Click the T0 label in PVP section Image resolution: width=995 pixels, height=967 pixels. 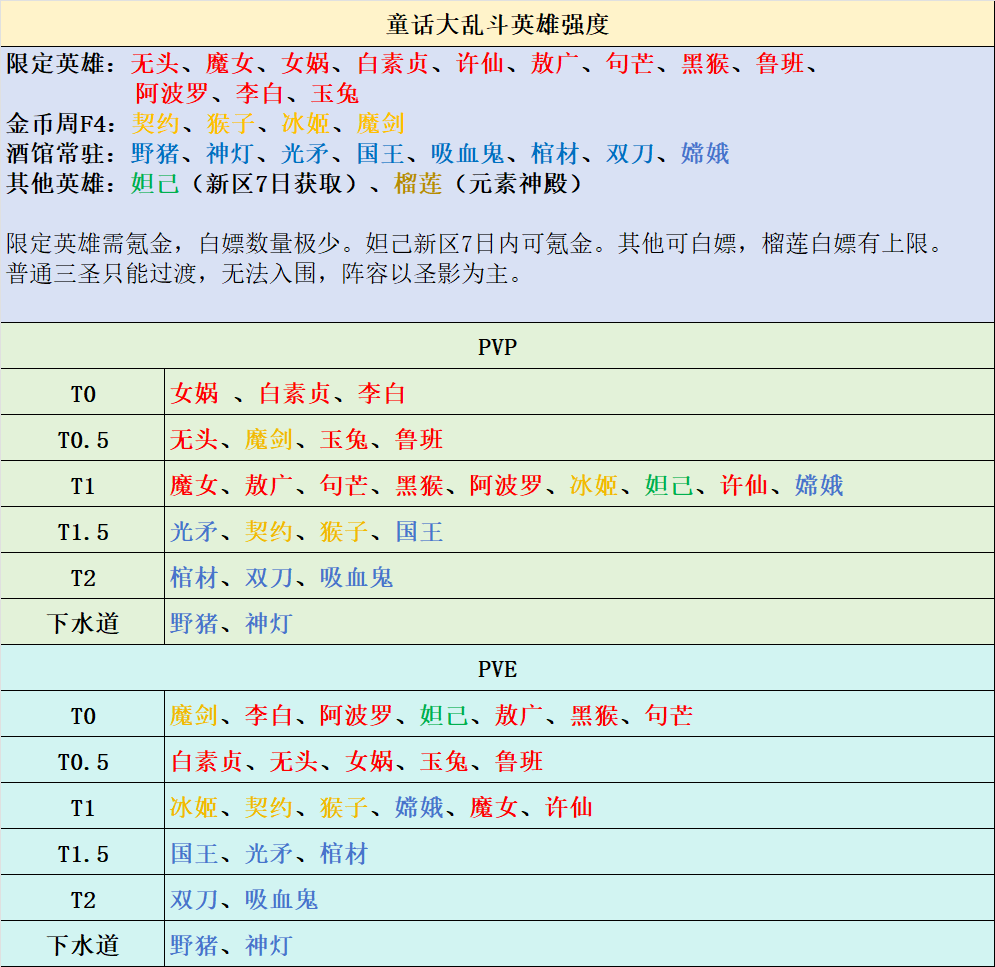tap(83, 394)
